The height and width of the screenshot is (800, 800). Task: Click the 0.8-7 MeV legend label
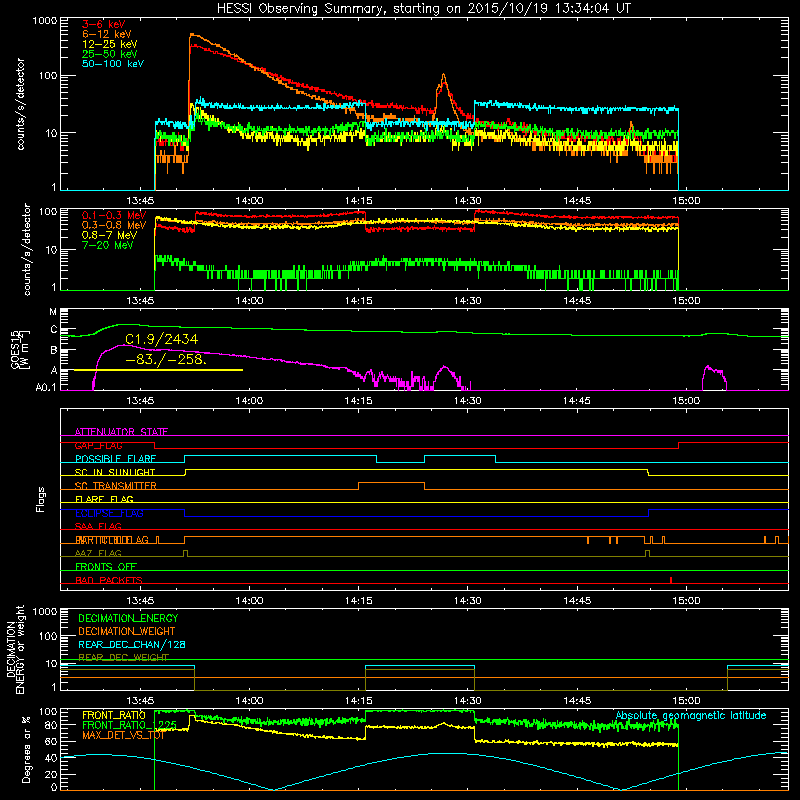(x=109, y=235)
